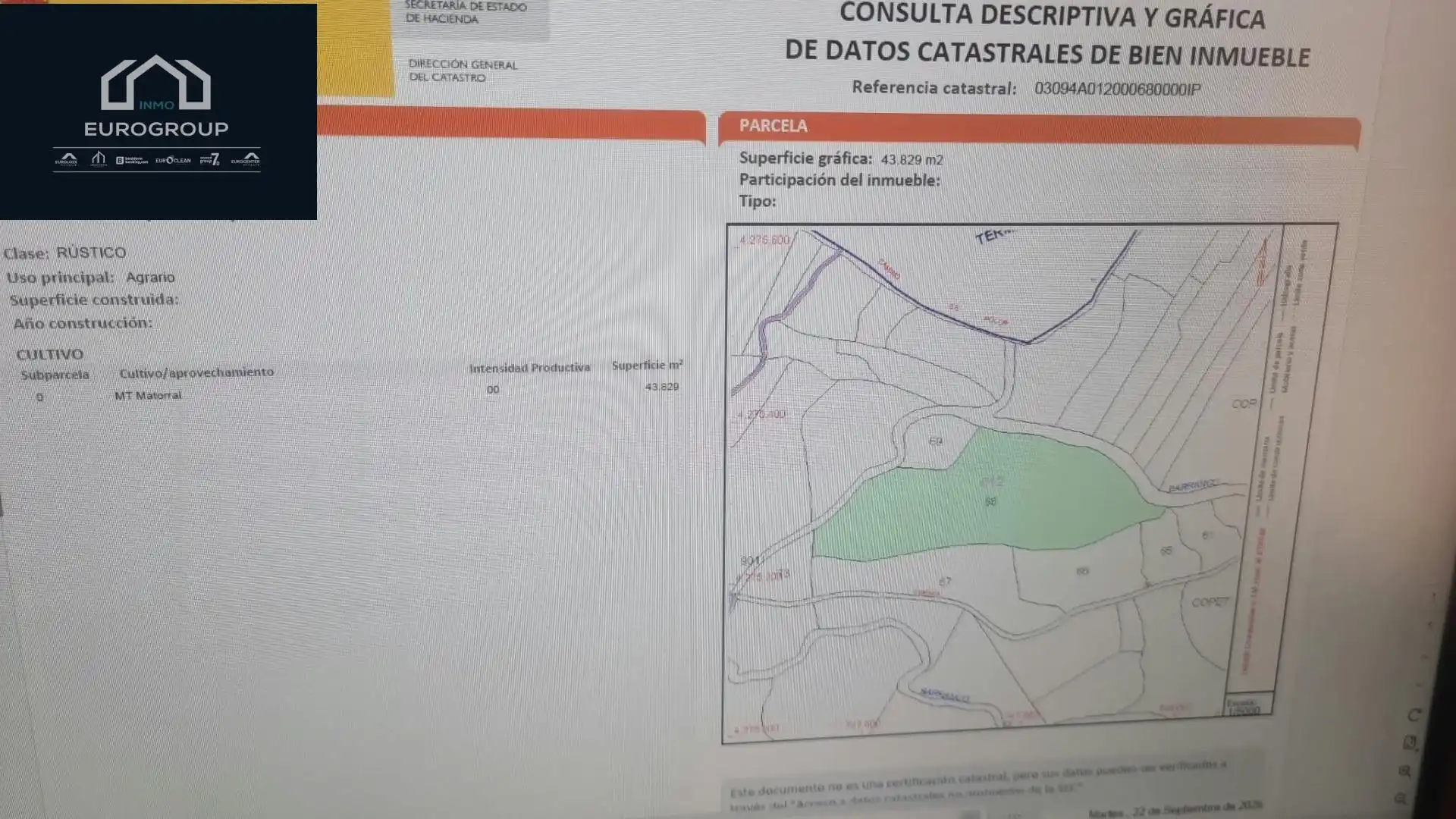The image size is (1456, 819).
Task: Click the 4.276.600 coordinate label on map
Action: pos(764,240)
